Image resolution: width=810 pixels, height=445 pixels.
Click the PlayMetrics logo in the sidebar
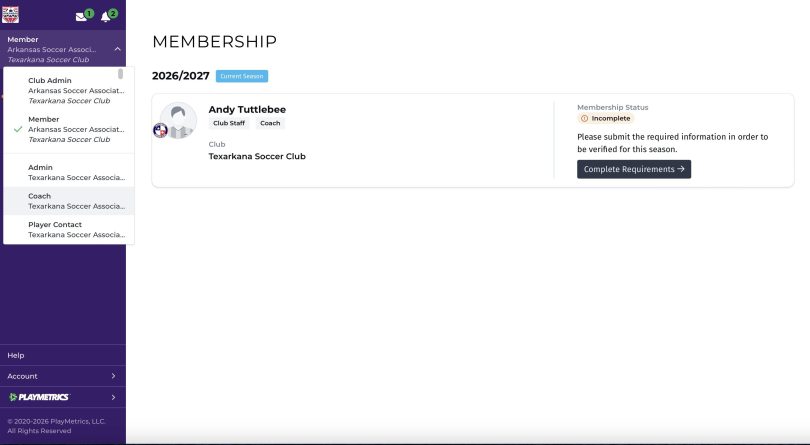[39, 397]
